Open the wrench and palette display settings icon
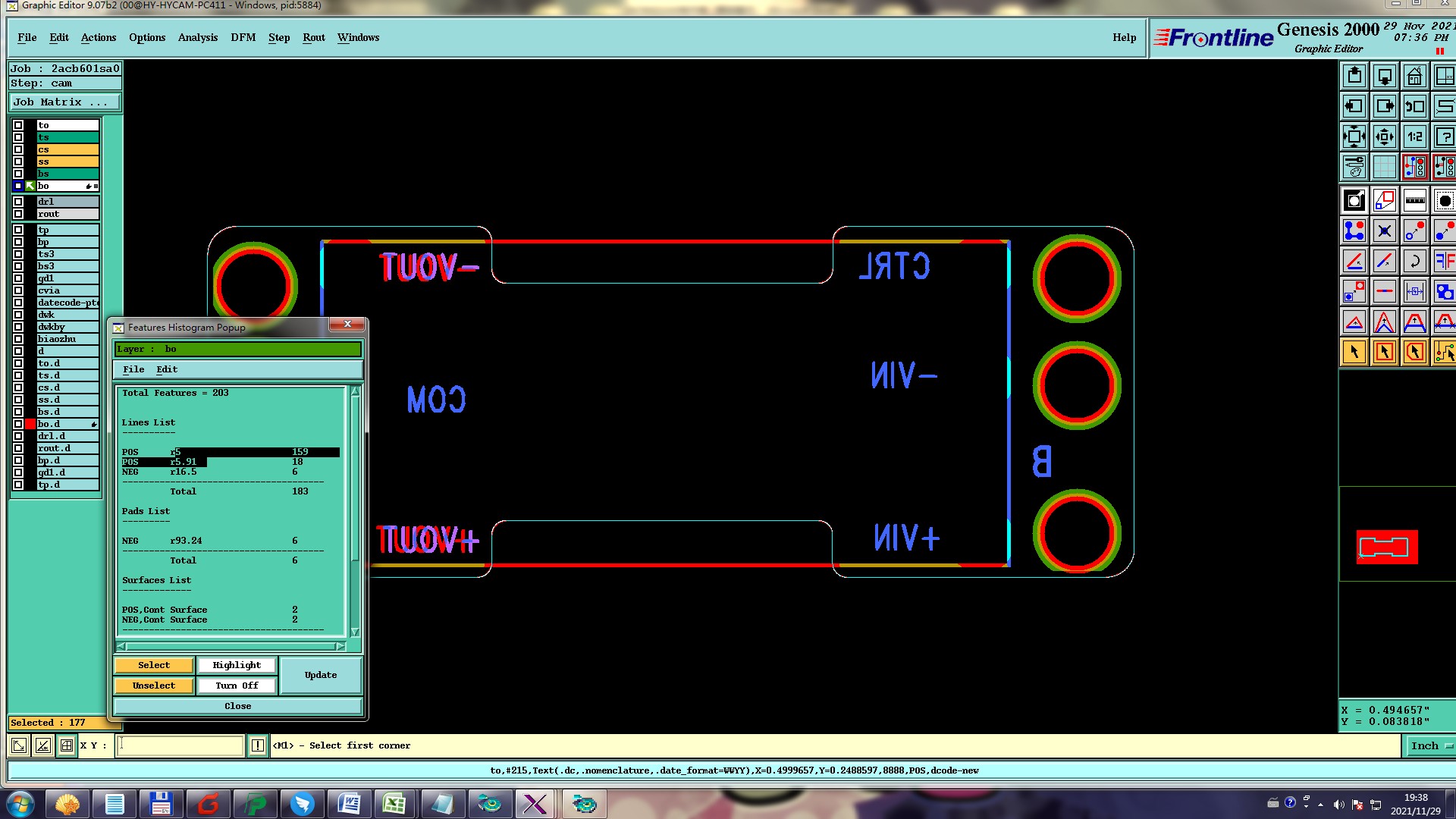The width and height of the screenshot is (1456, 819). 1354,167
